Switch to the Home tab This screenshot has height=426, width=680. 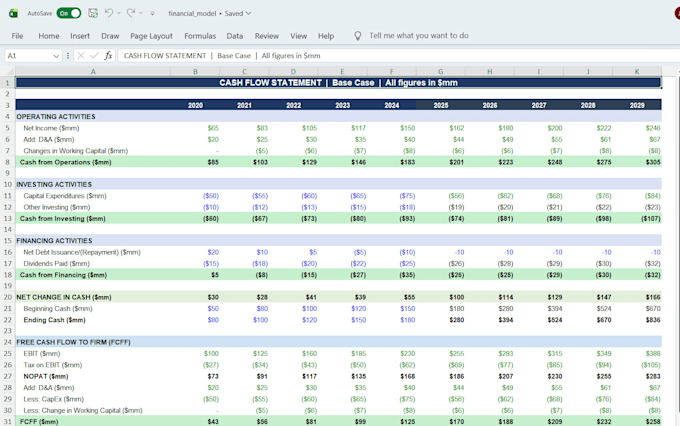(49, 36)
